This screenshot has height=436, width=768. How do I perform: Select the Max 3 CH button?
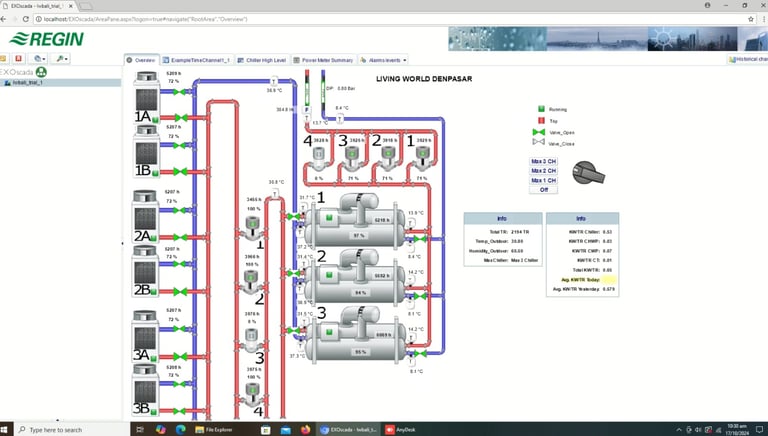(543, 161)
